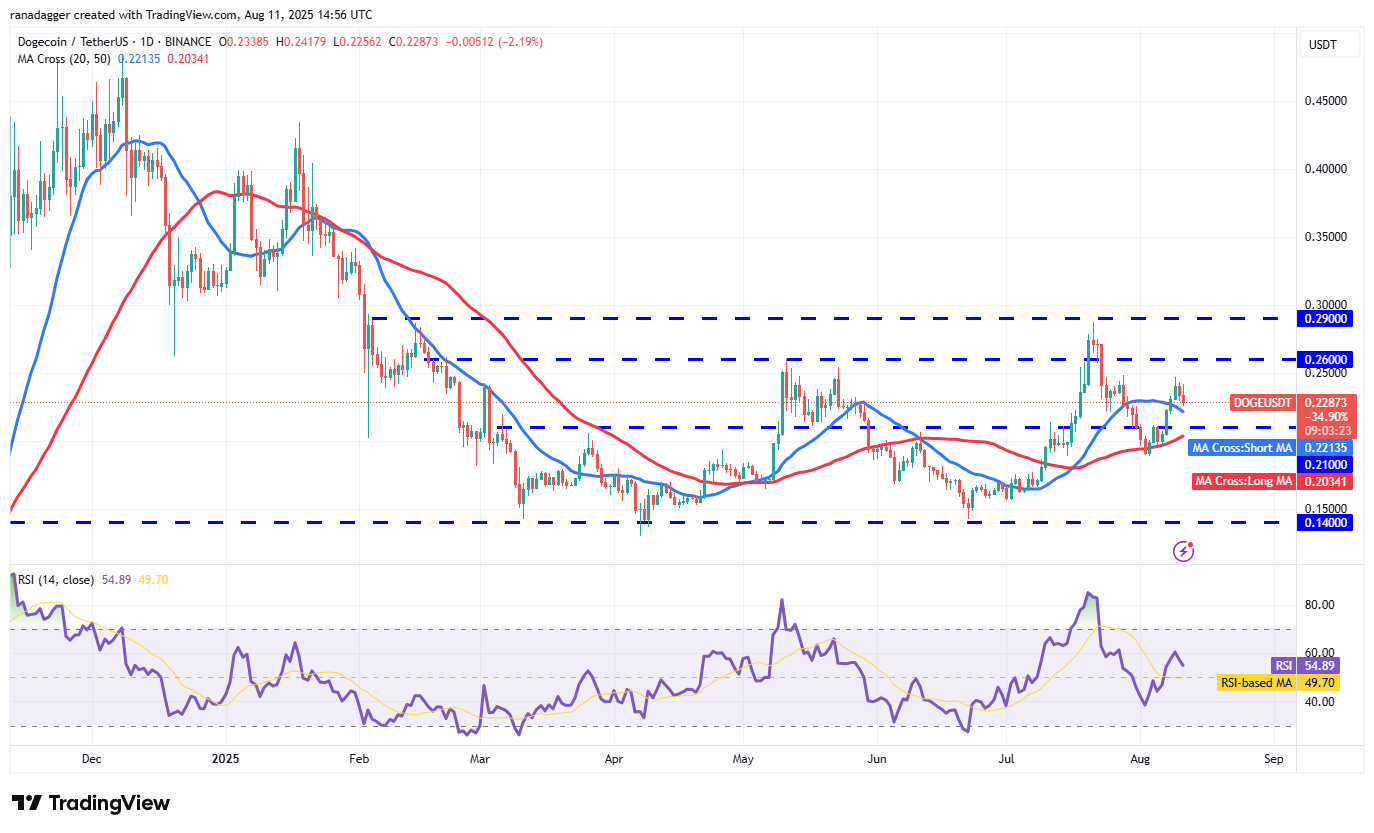Click the 0.26000 resistance level label

(1324, 359)
